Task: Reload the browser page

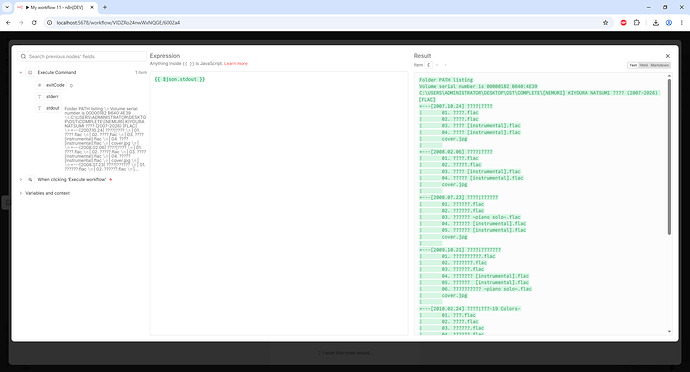Action: click(x=34, y=22)
